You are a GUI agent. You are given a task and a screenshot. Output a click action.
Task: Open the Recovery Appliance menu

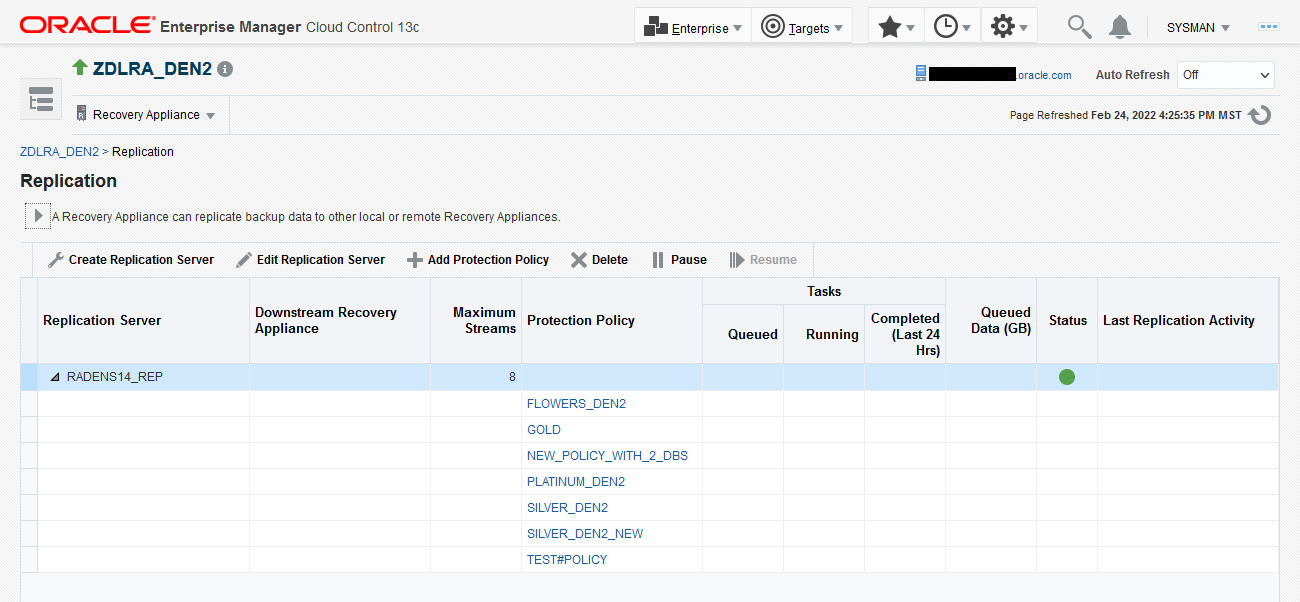146,115
